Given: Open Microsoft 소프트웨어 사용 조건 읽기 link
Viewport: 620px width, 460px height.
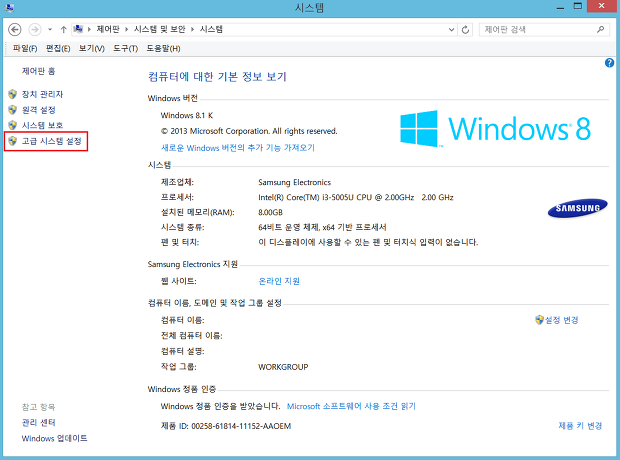Looking at the screenshot, I should tap(351, 406).
